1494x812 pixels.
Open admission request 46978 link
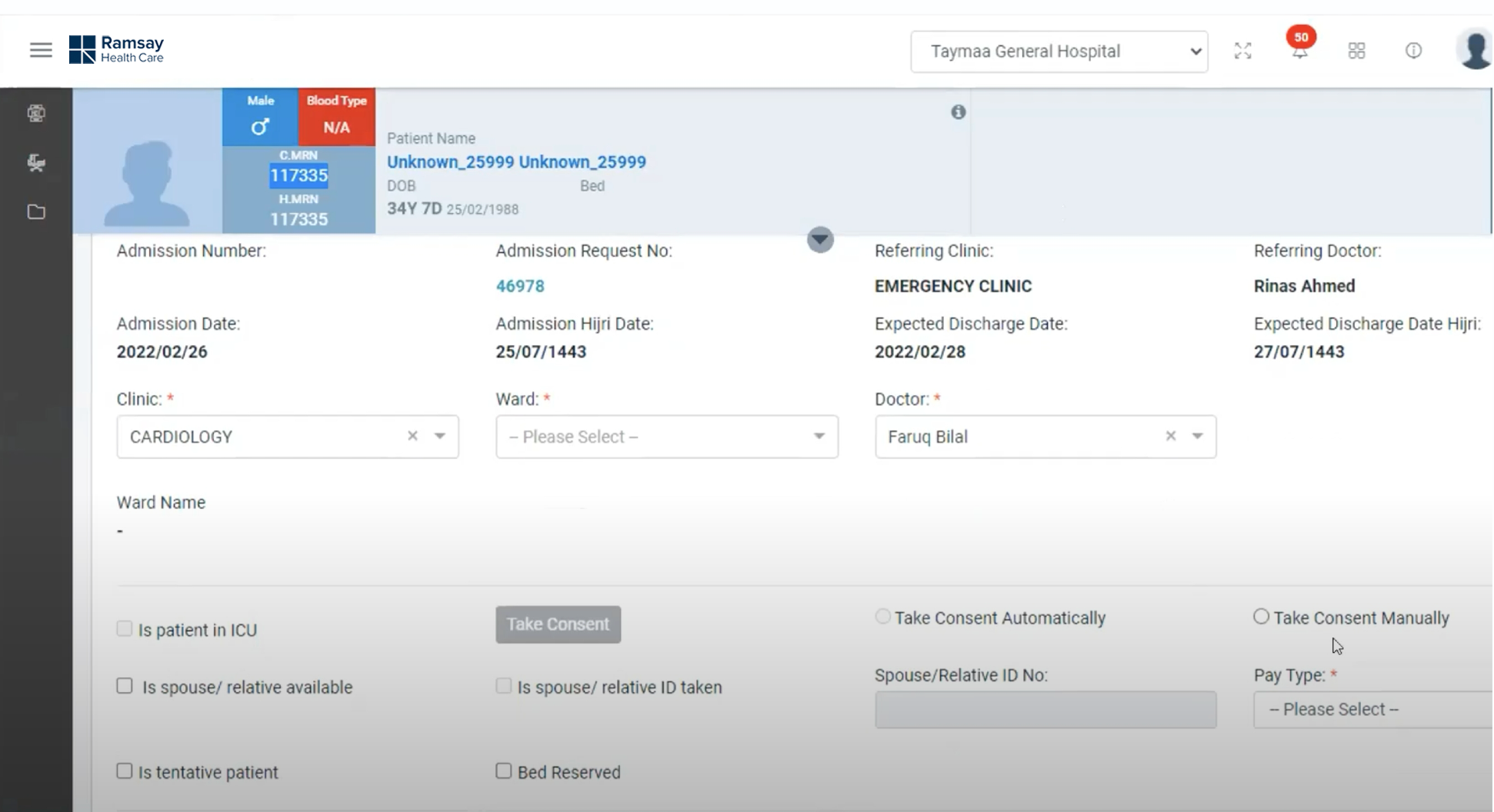click(520, 286)
